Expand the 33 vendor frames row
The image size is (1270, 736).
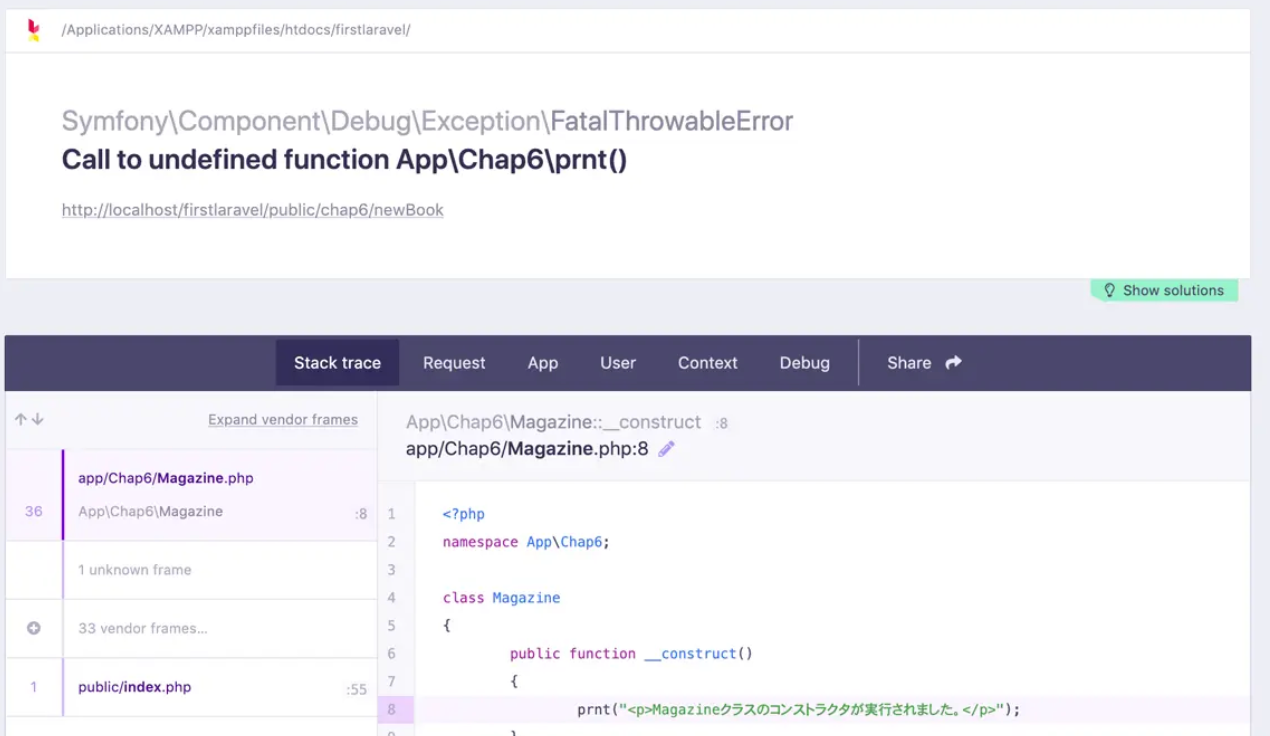pos(191,628)
